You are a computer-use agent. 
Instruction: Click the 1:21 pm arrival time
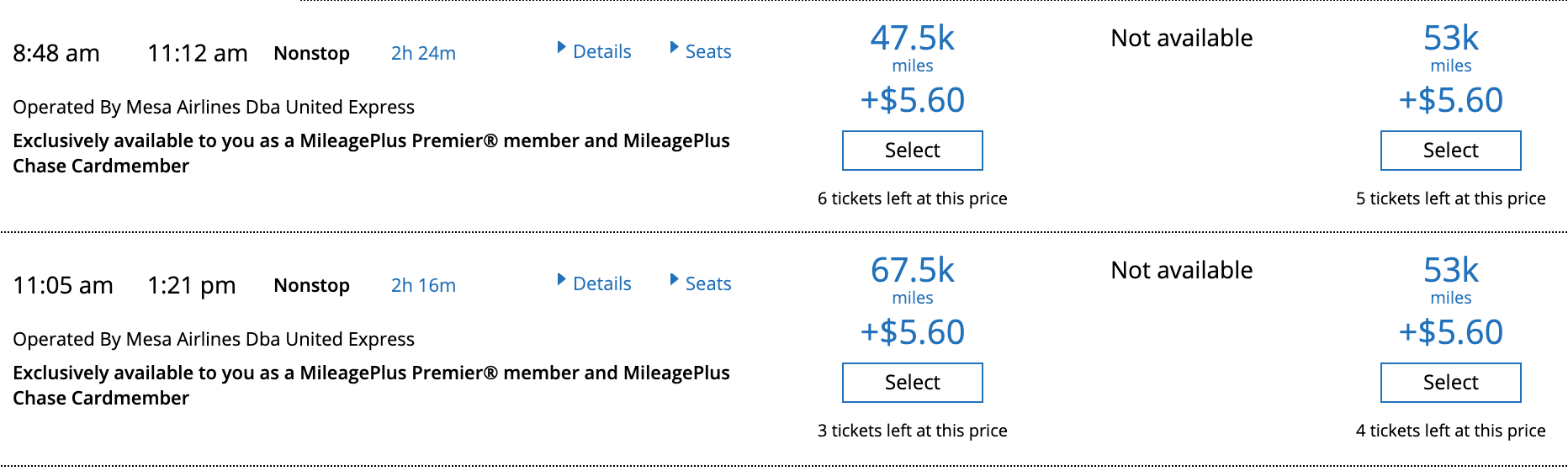191,285
